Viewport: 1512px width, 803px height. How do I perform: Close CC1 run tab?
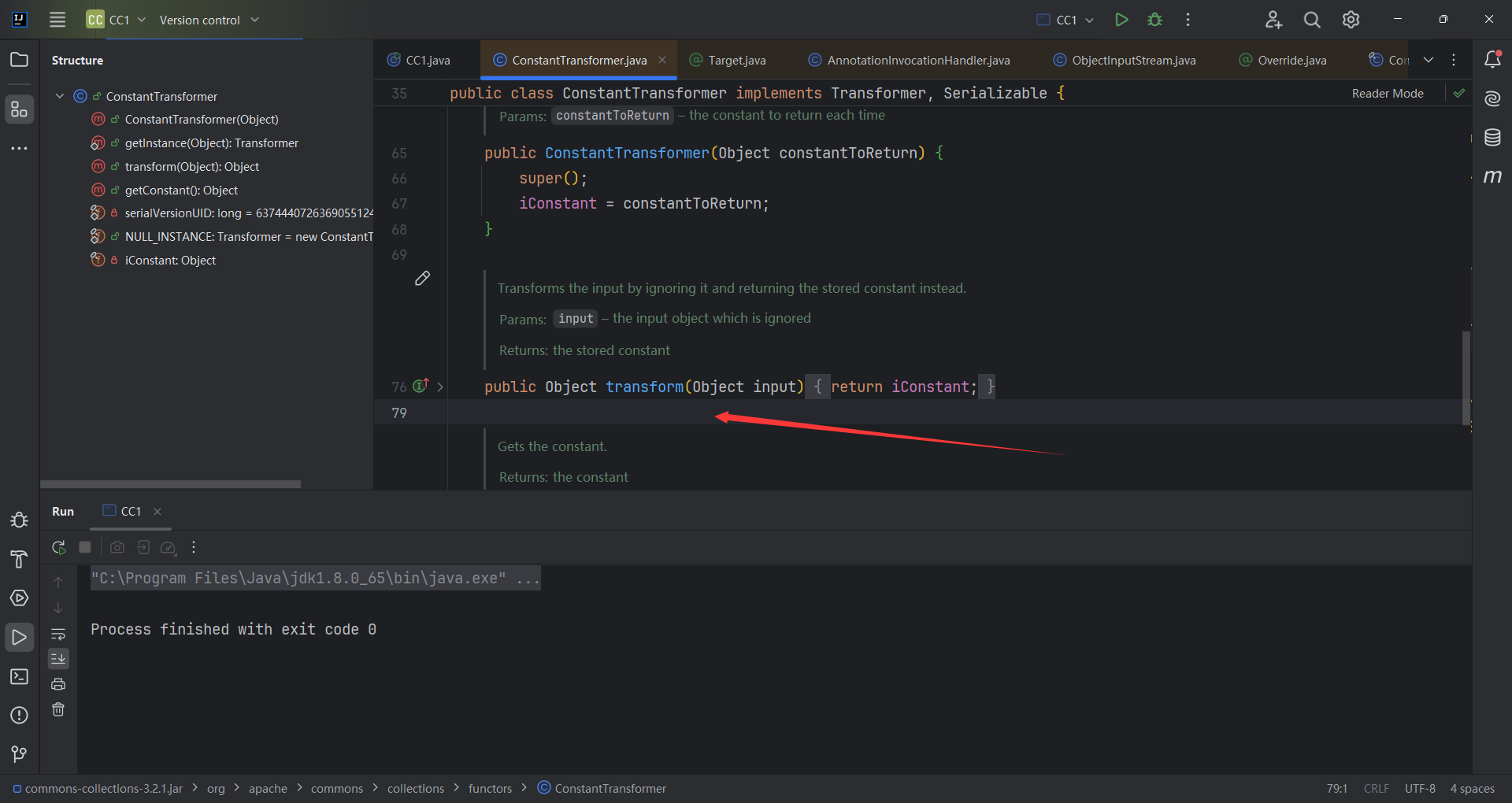157,512
